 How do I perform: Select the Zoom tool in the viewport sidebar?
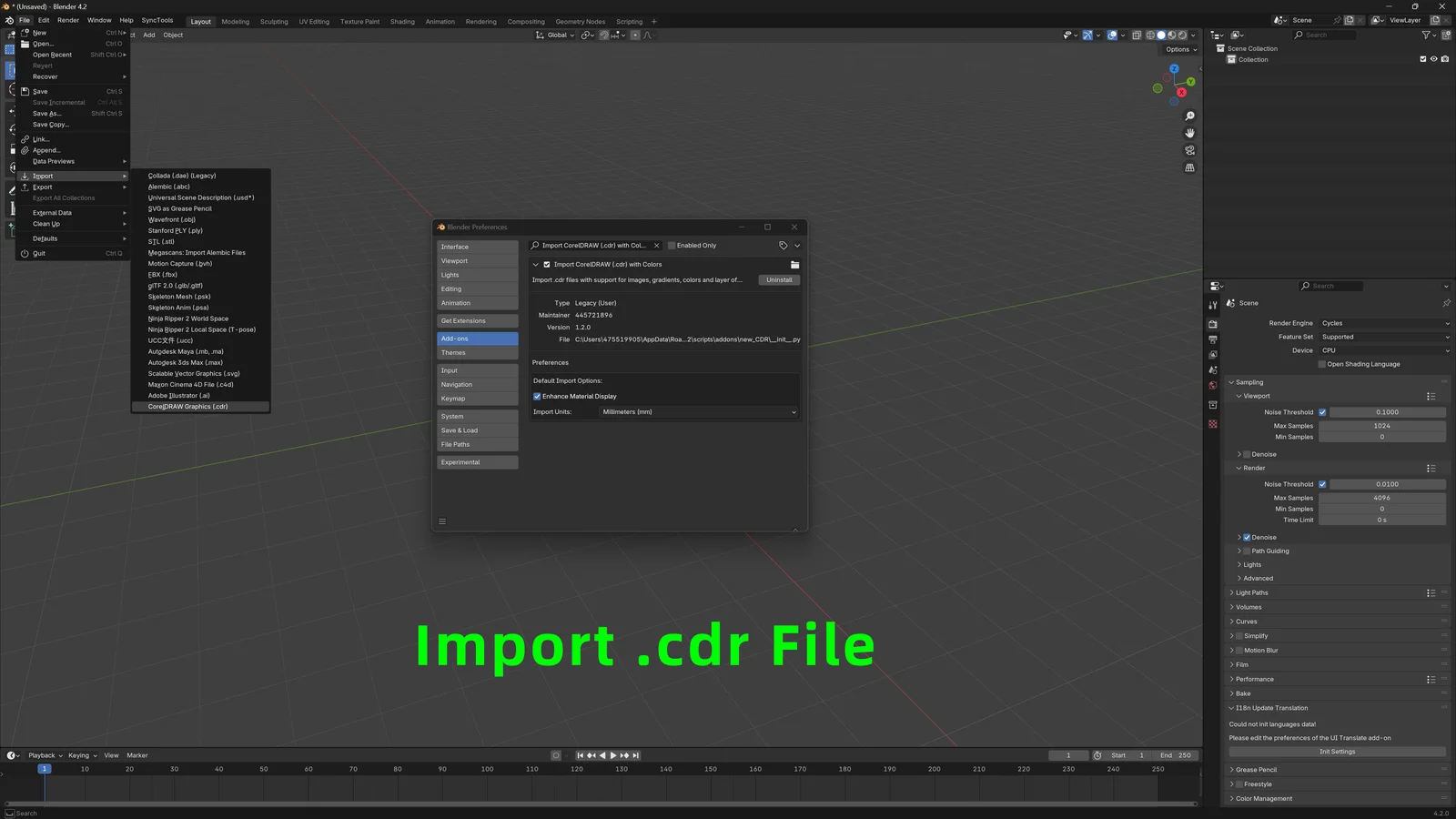pyautogui.click(x=1189, y=116)
